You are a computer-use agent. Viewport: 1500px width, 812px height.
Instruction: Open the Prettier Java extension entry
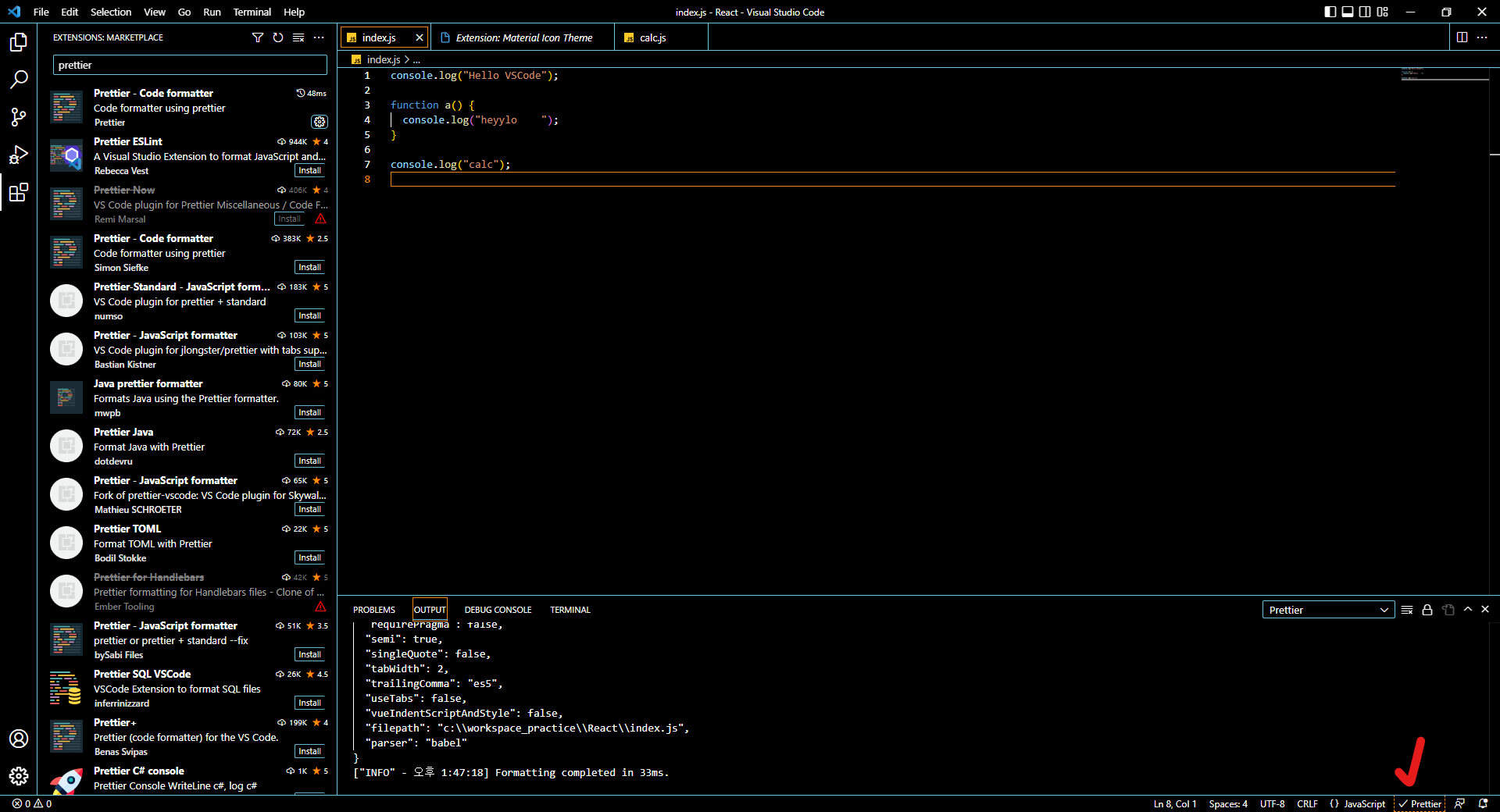189,447
